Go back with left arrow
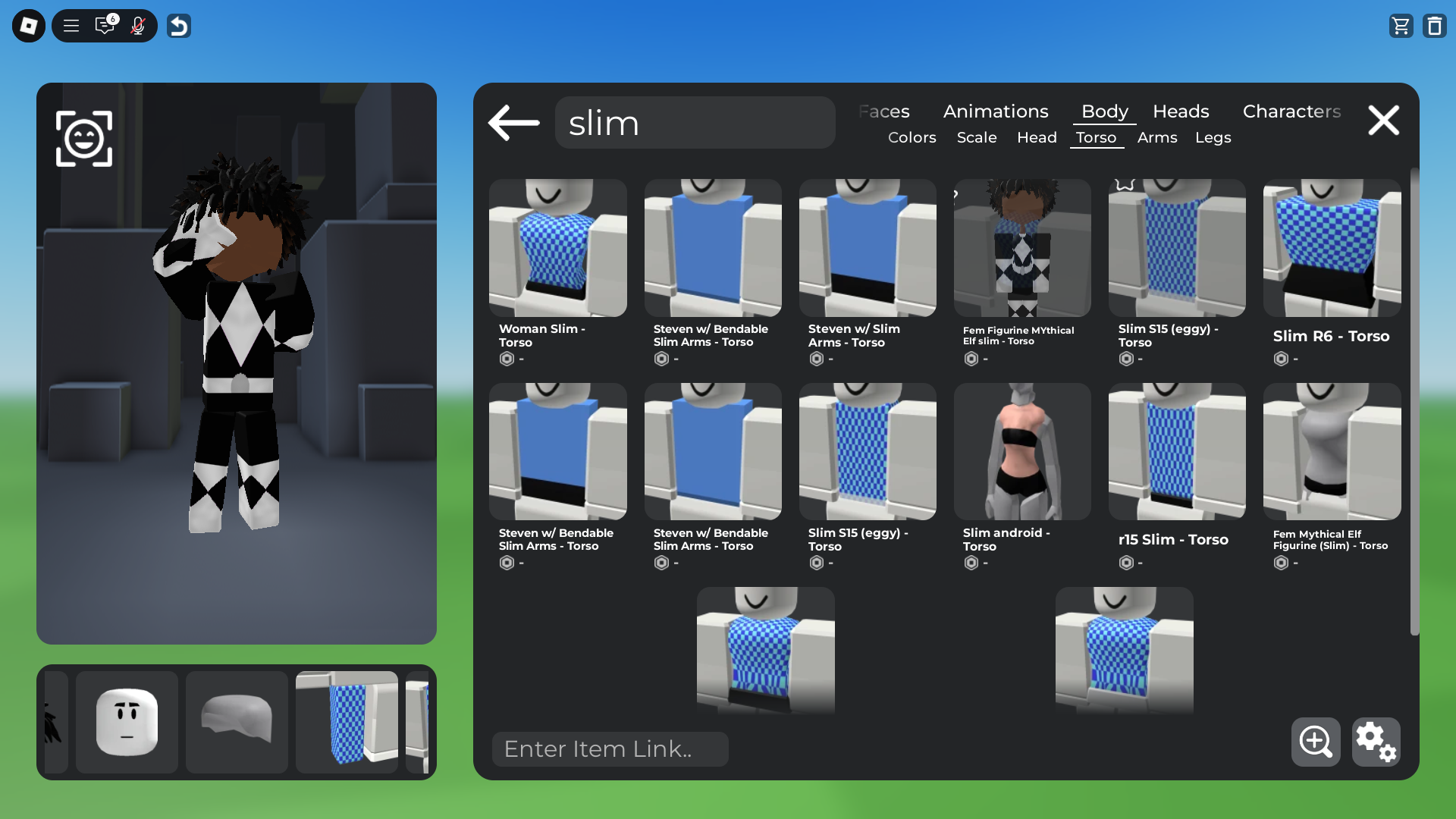This screenshot has width=1456, height=819. pyautogui.click(x=514, y=122)
